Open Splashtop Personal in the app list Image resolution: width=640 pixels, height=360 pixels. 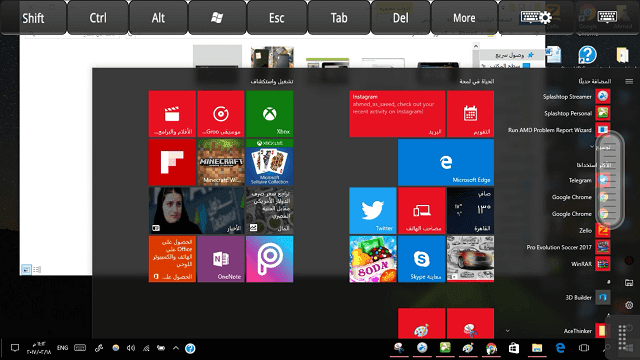point(576,113)
